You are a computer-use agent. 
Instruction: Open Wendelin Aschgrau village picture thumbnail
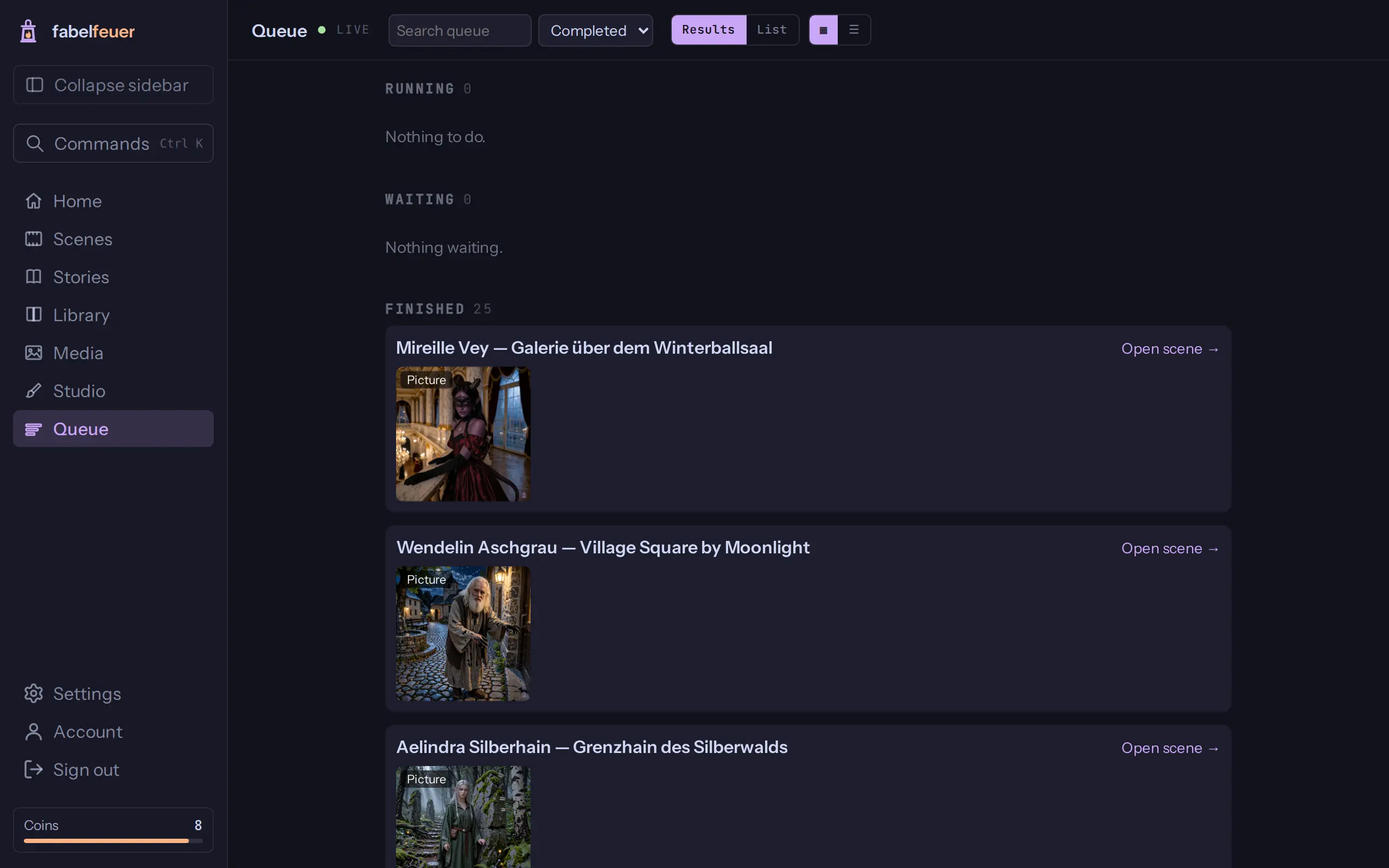click(x=463, y=634)
